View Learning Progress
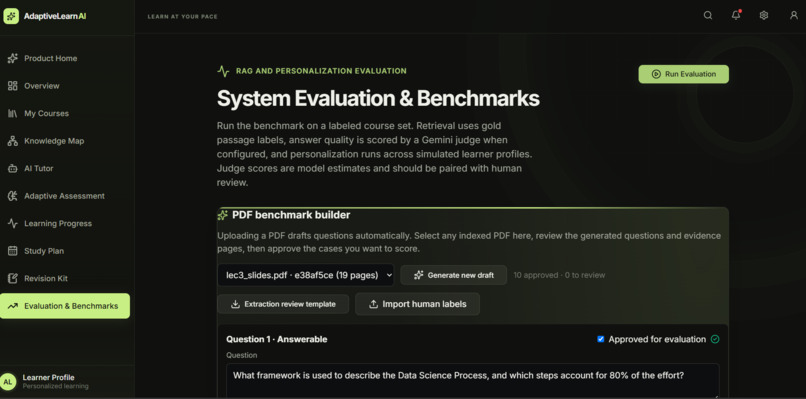The image size is (806, 399). pyautogui.click(x=65, y=223)
